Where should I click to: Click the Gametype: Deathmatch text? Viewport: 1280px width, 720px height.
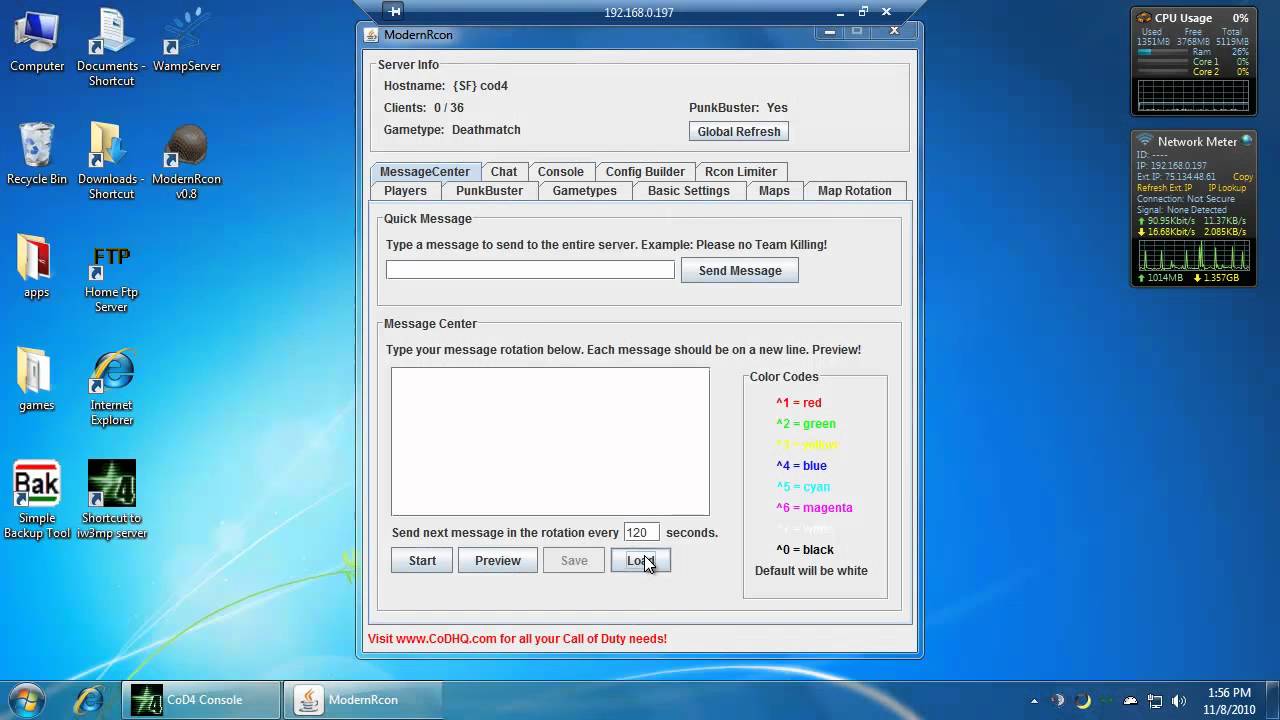[452, 130]
